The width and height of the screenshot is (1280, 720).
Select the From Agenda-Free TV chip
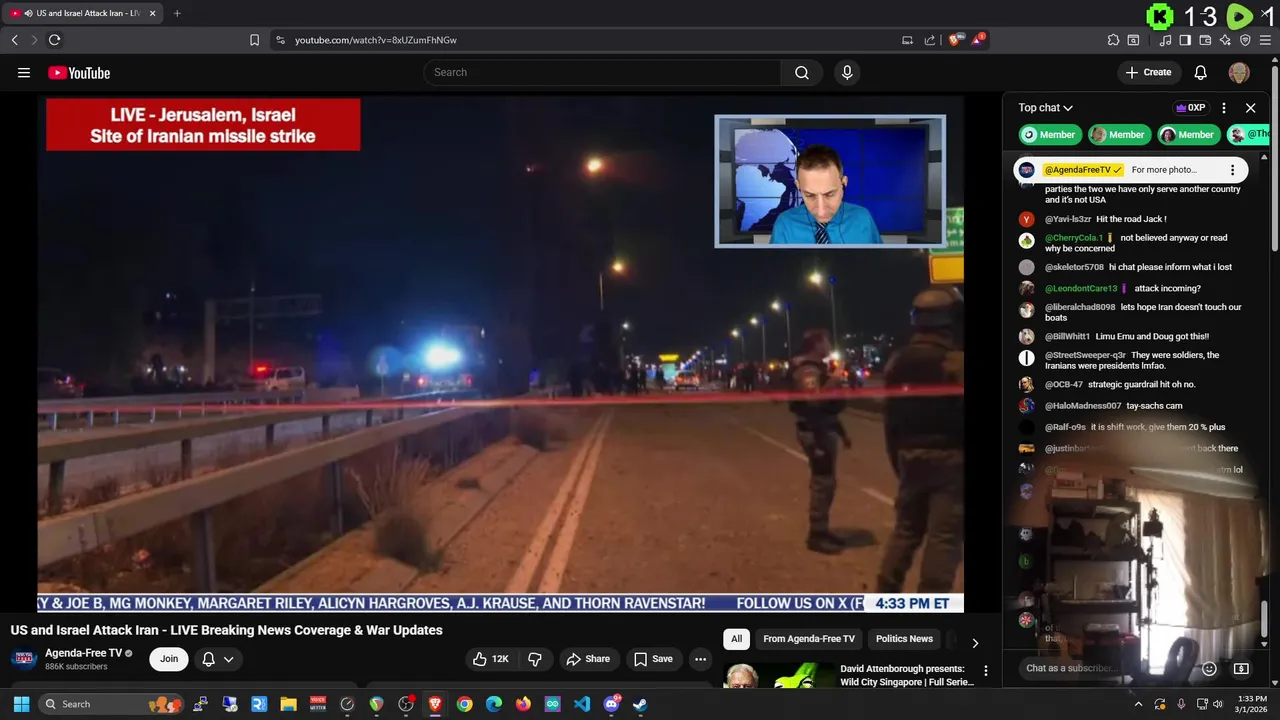click(x=809, y=639)
